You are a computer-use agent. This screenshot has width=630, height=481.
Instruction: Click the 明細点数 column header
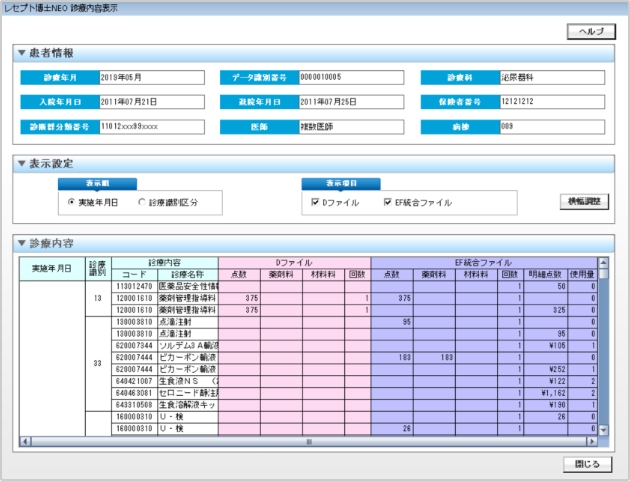coord(545,273)
